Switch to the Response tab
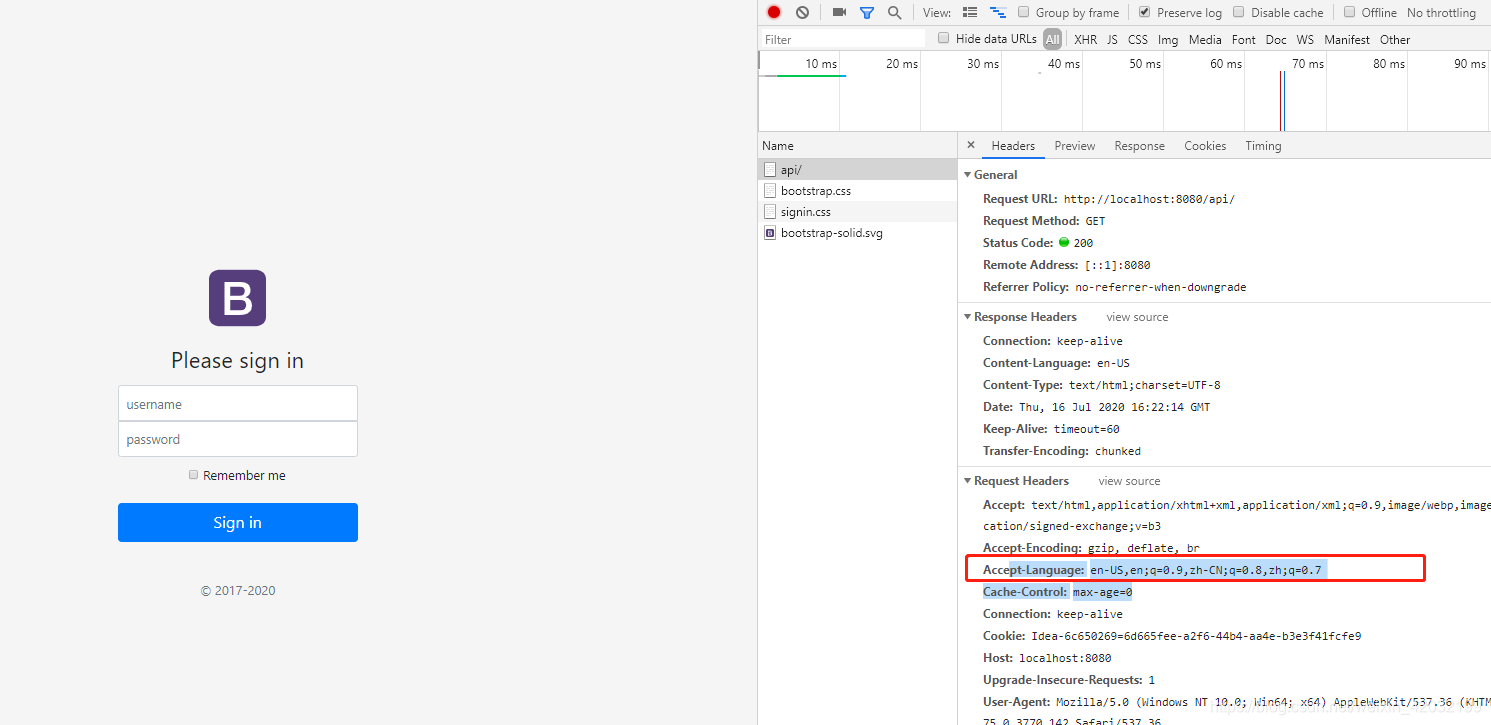The image size is (1491, 725). [1140, 146]
